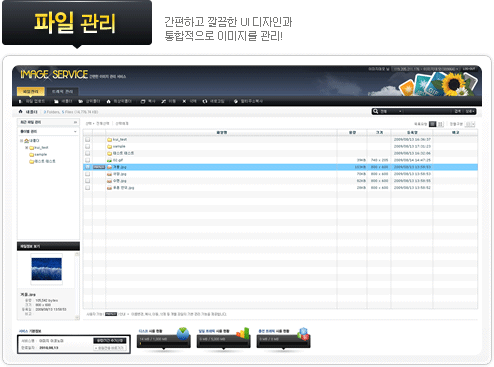Click the file upload toolbar icon
The image size is (494, 367).
pyautogui.click(x=21, y=101)
